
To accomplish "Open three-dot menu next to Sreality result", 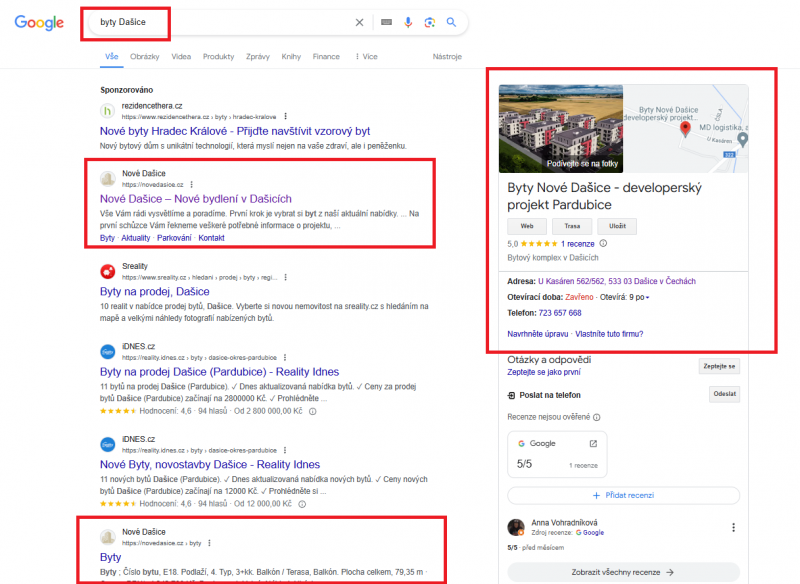I will [285, 277].
